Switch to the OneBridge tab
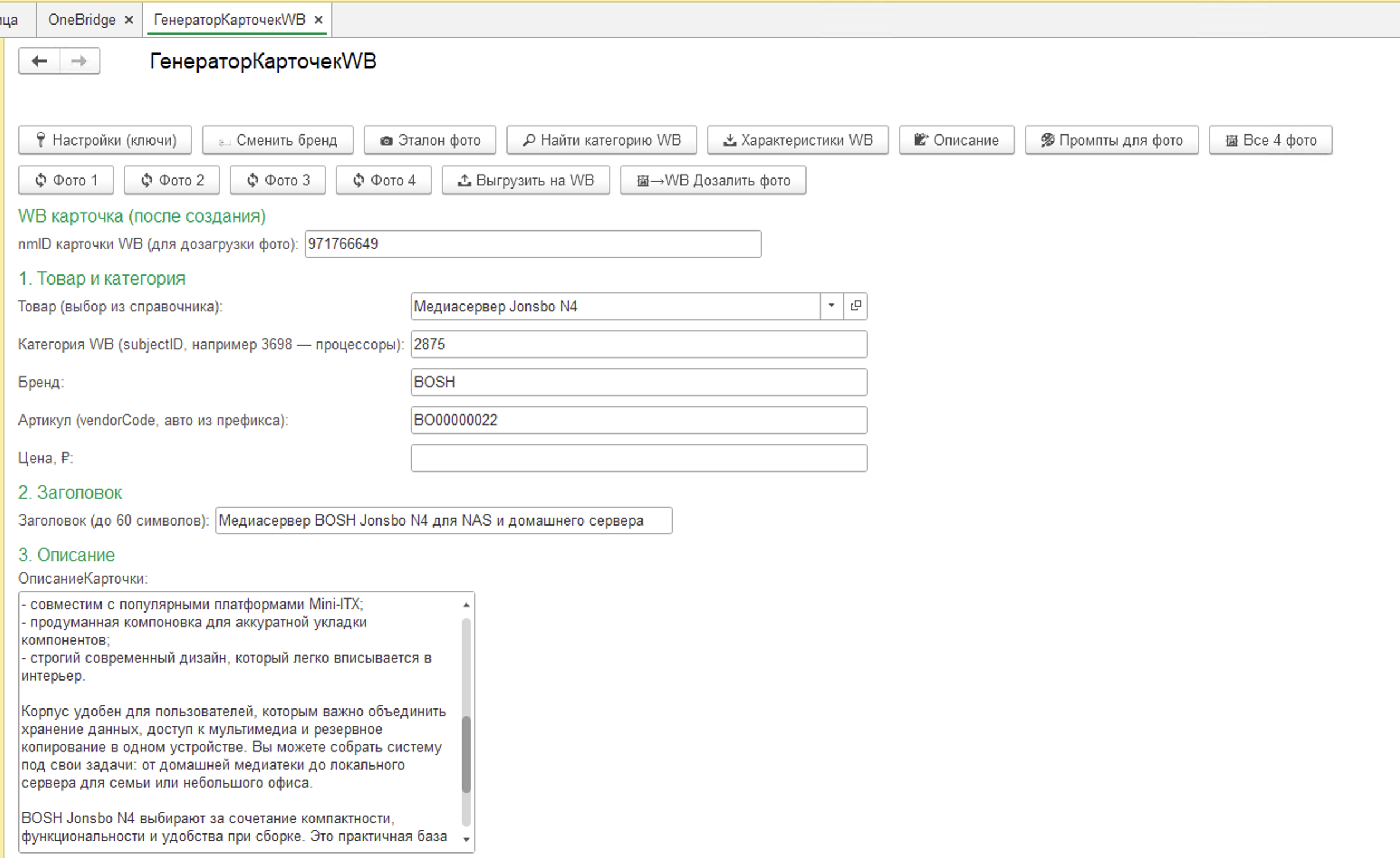The width and height of the screenshot is (1400, 858). point(82,20)
